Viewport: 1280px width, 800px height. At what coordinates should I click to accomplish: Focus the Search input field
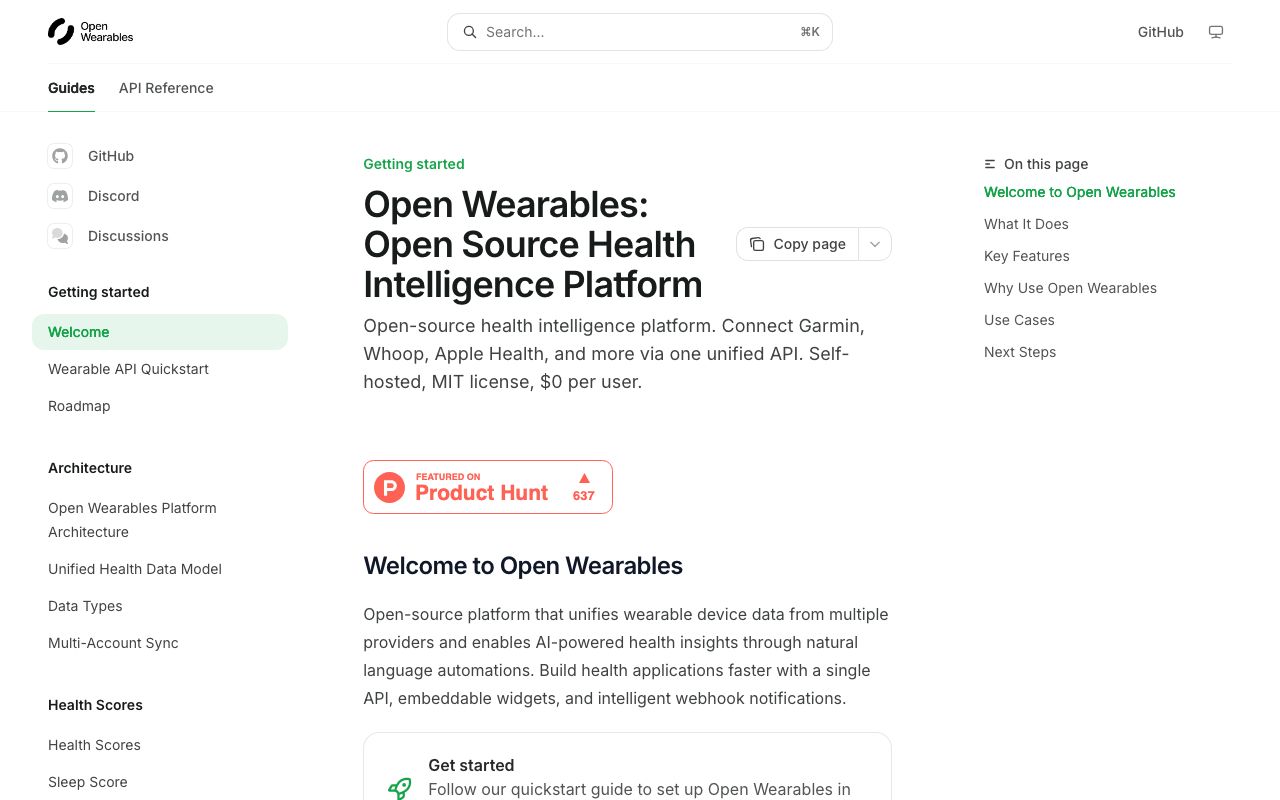pos(640,32)
